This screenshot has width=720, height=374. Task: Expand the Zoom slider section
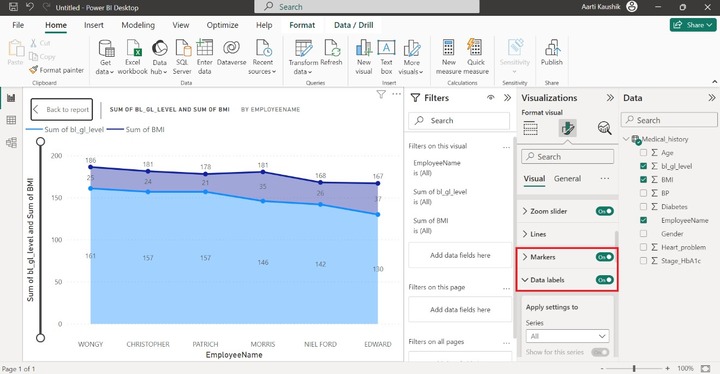click(525, 211)
